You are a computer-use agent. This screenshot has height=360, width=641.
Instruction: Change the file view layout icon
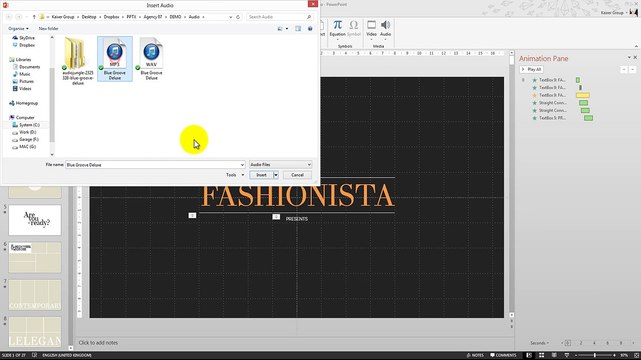coord(280,29)
